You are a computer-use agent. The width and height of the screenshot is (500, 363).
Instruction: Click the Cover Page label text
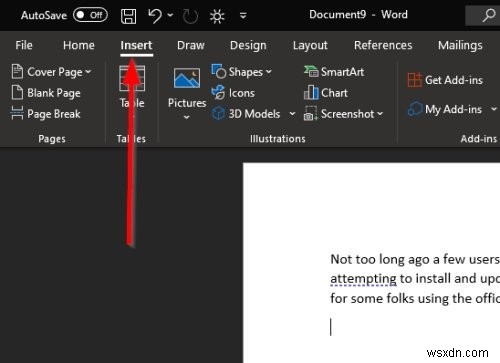tap(55, 72)
